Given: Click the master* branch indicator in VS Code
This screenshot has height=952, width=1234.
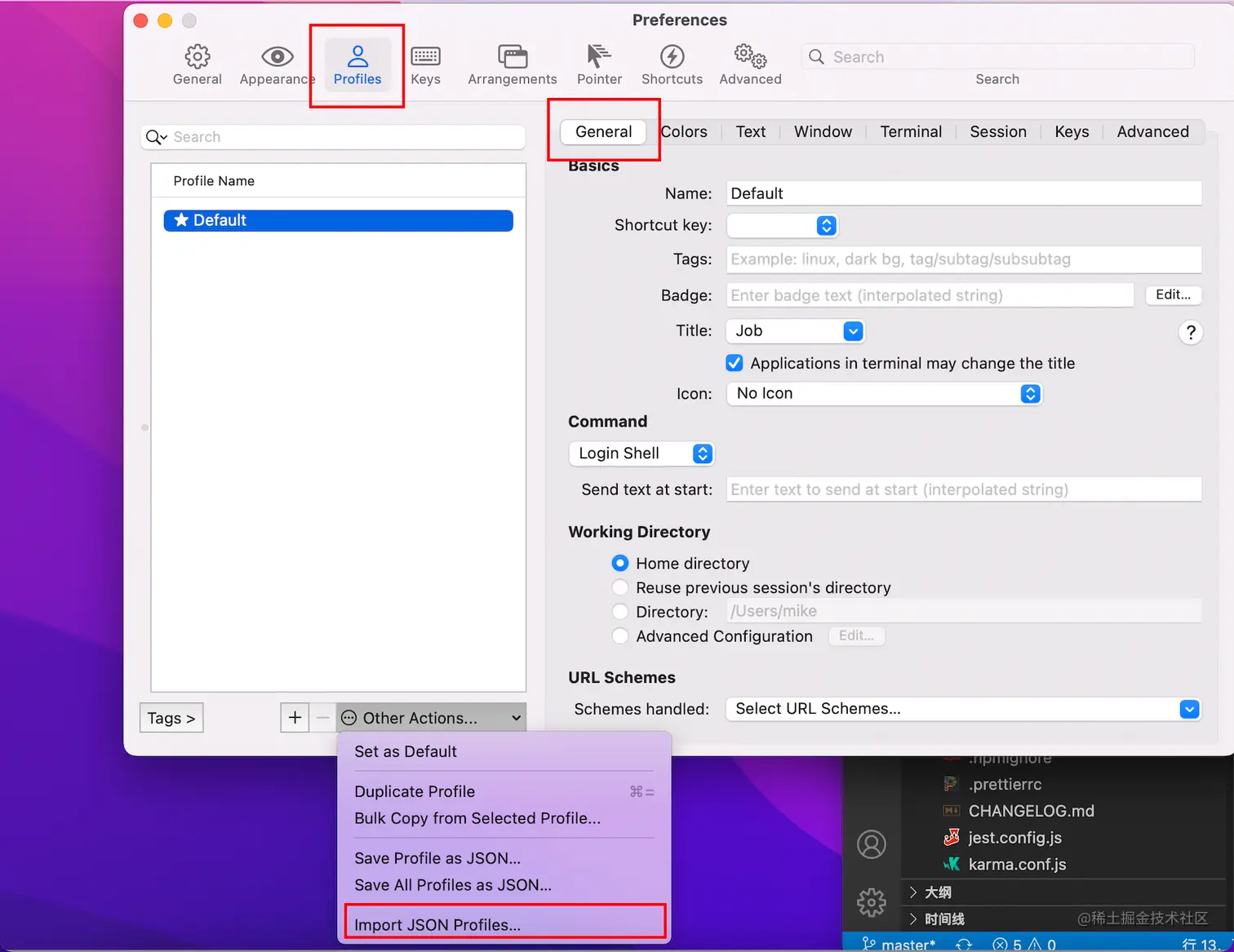Looking at the screenshot, I should pyautogui.click(x=899, y=945).
